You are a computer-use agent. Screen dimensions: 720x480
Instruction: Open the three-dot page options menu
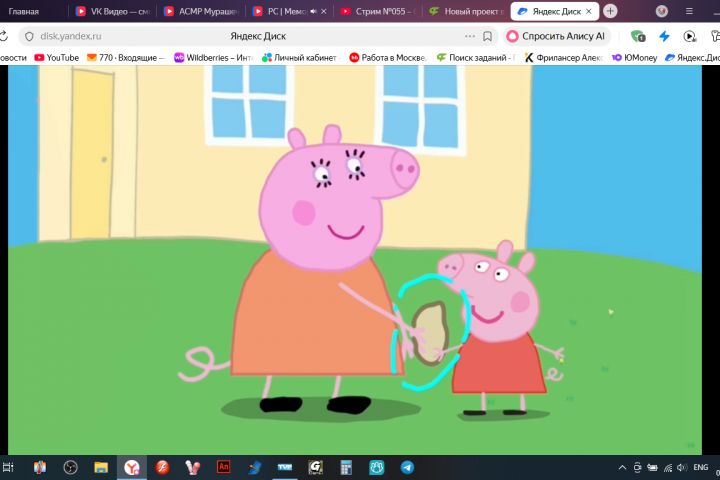click(470, 36)
